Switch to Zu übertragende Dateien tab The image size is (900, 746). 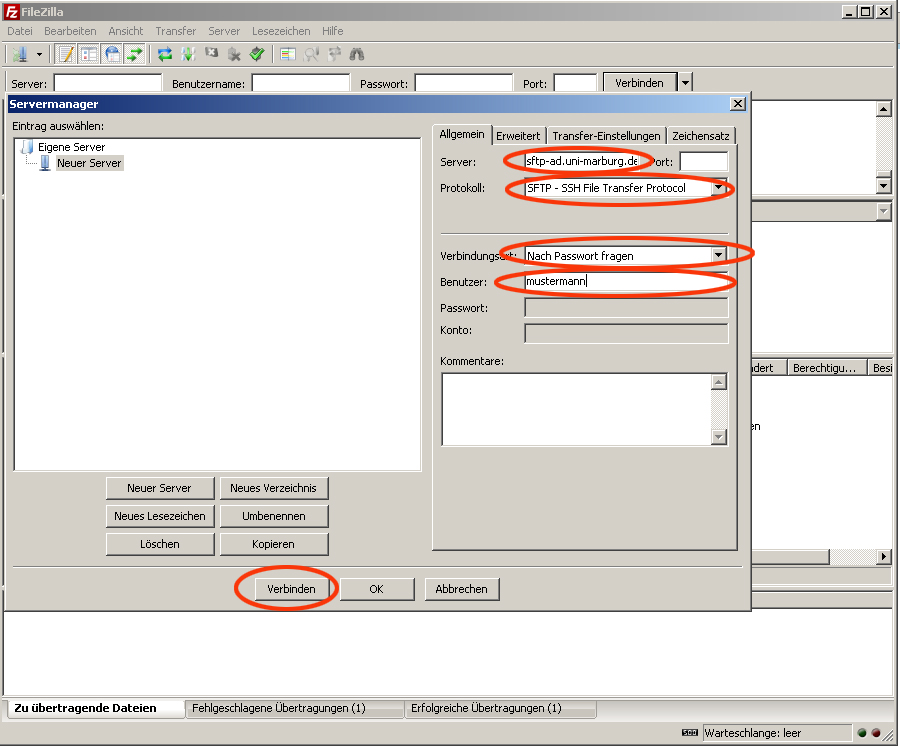tap(95, 708)
